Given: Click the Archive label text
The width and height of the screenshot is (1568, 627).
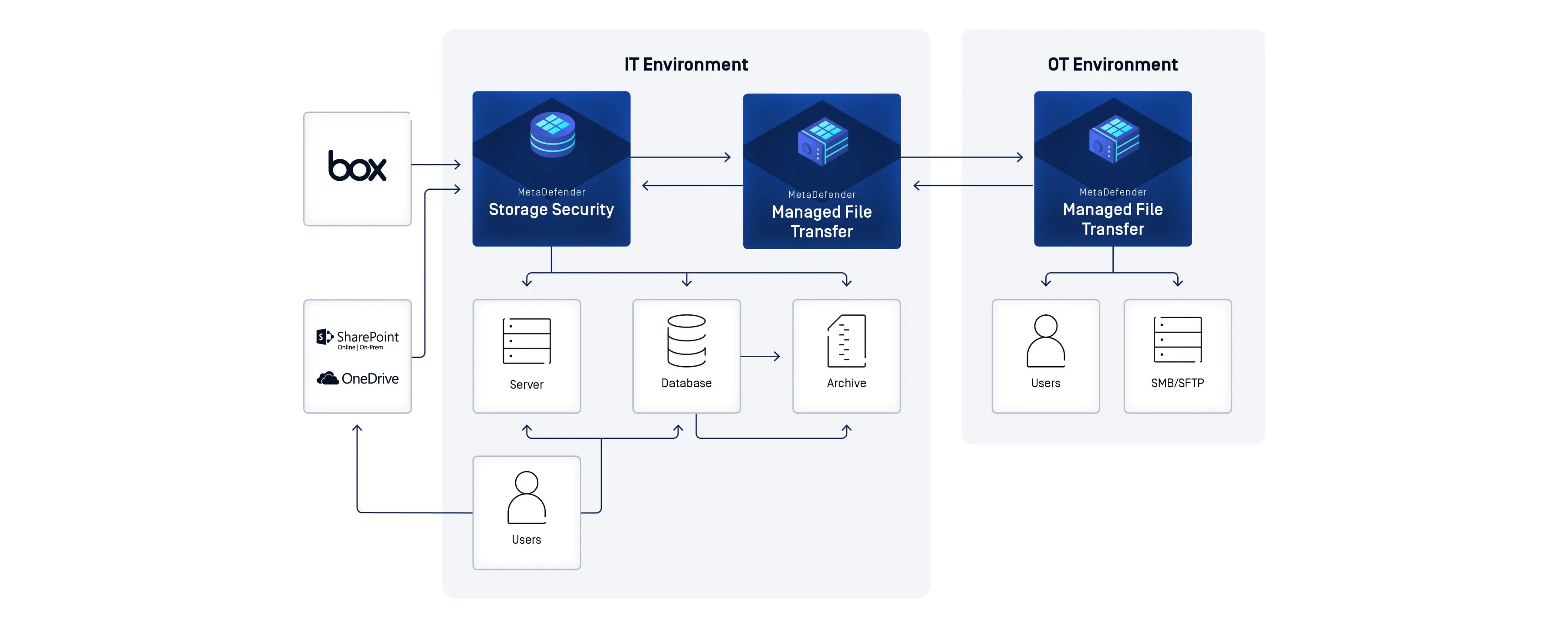Looking at the screenshot, I should click(x=846, y=383).
